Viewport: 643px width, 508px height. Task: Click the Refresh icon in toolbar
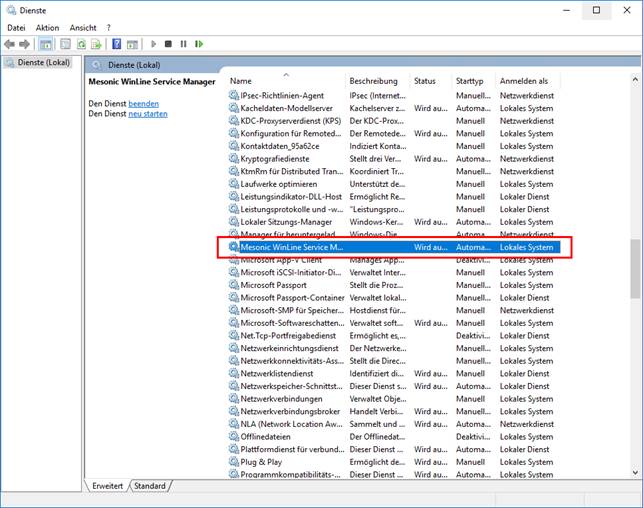pyautogui.click(x=80, y=44)
